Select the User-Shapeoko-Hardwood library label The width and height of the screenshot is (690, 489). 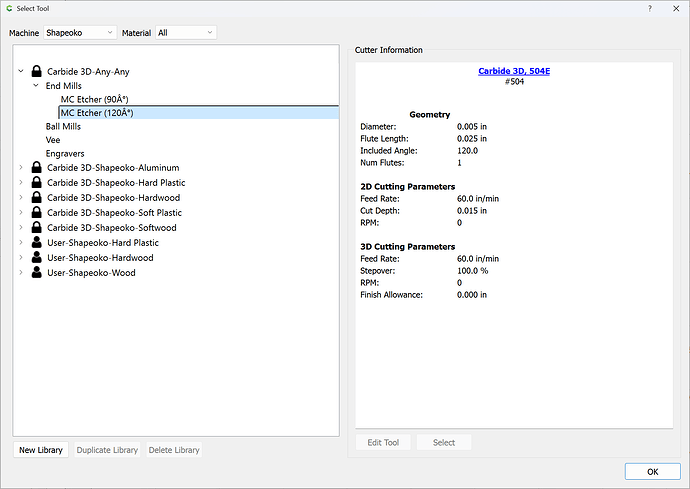click(x=100, y=257)
